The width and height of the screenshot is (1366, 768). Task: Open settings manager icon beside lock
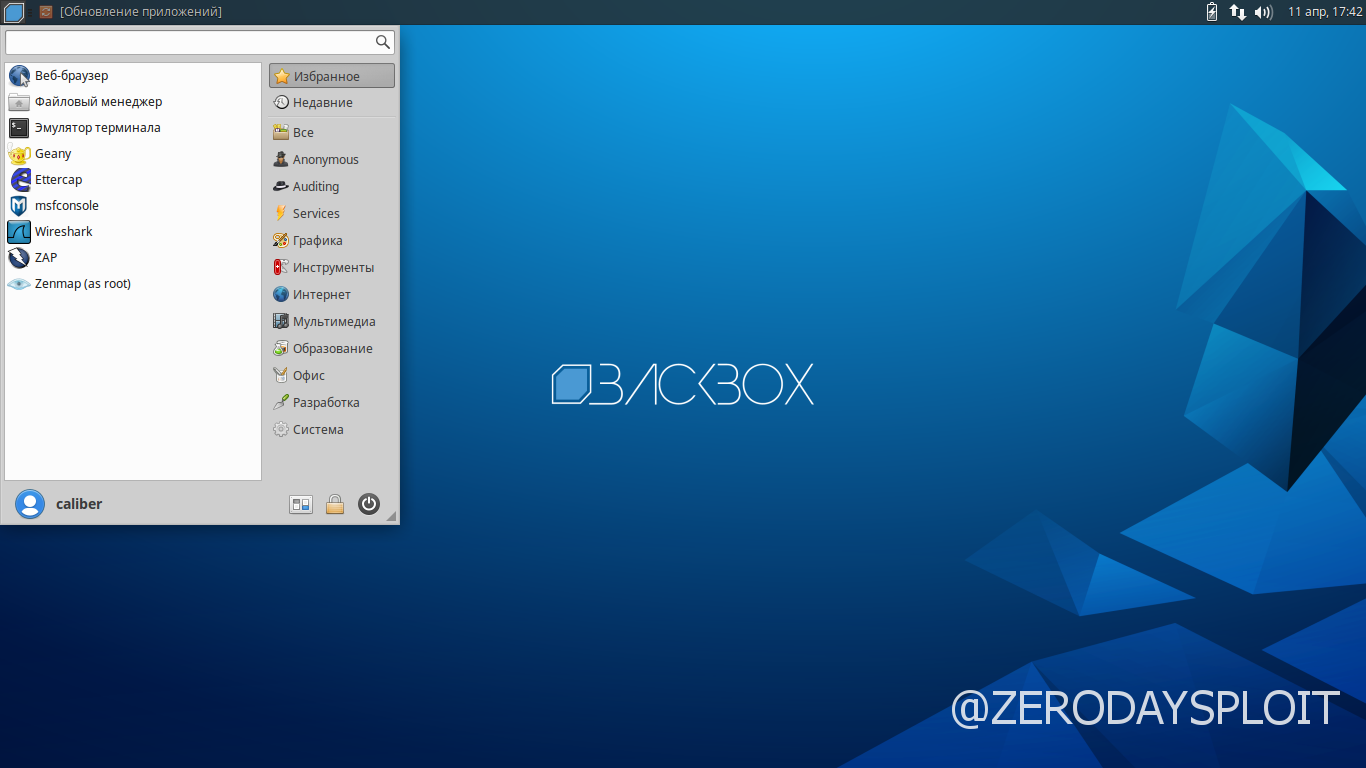[301, 504]
